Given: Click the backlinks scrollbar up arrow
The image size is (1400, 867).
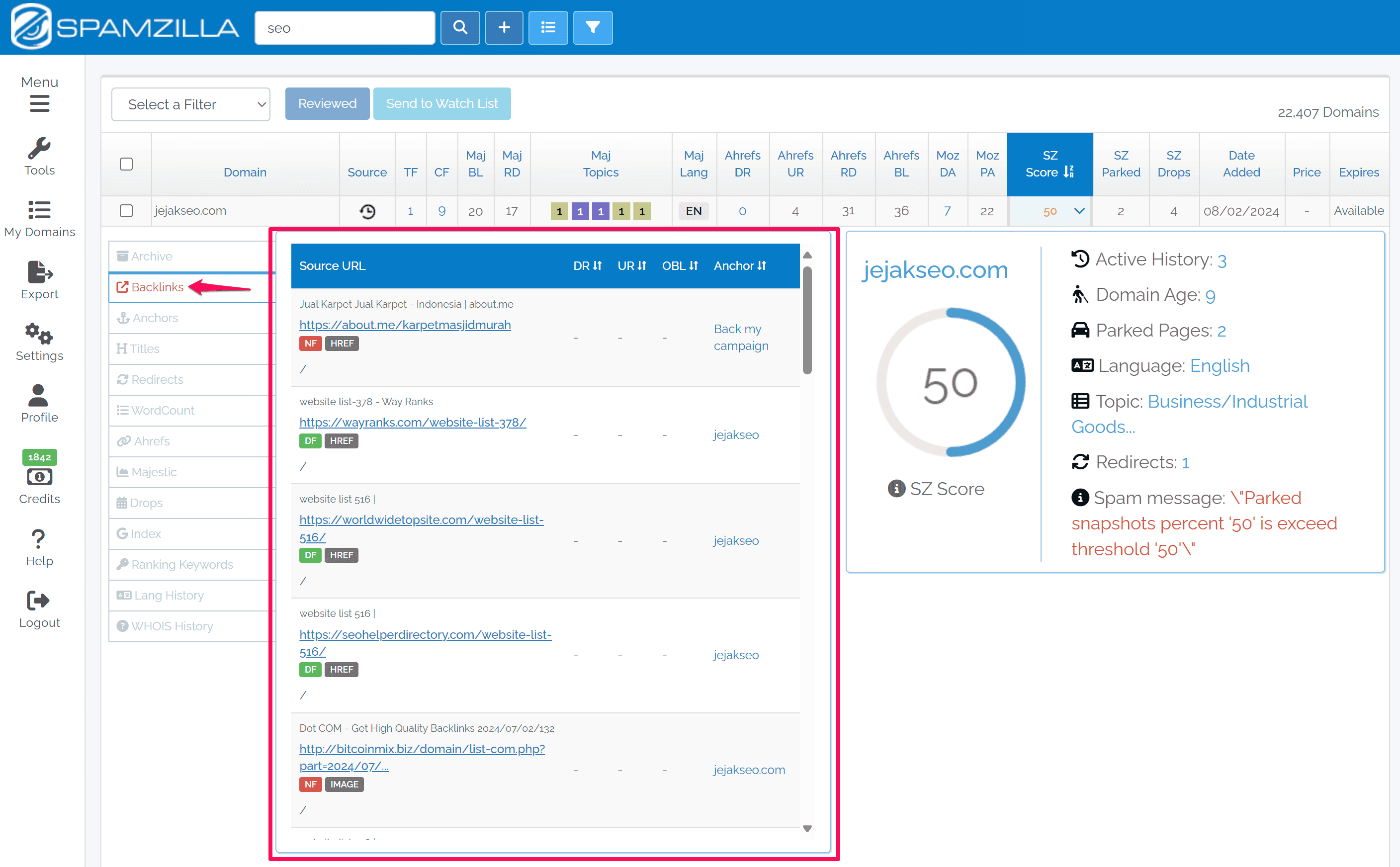Looking at the screenshot, I should pos(807,255).
